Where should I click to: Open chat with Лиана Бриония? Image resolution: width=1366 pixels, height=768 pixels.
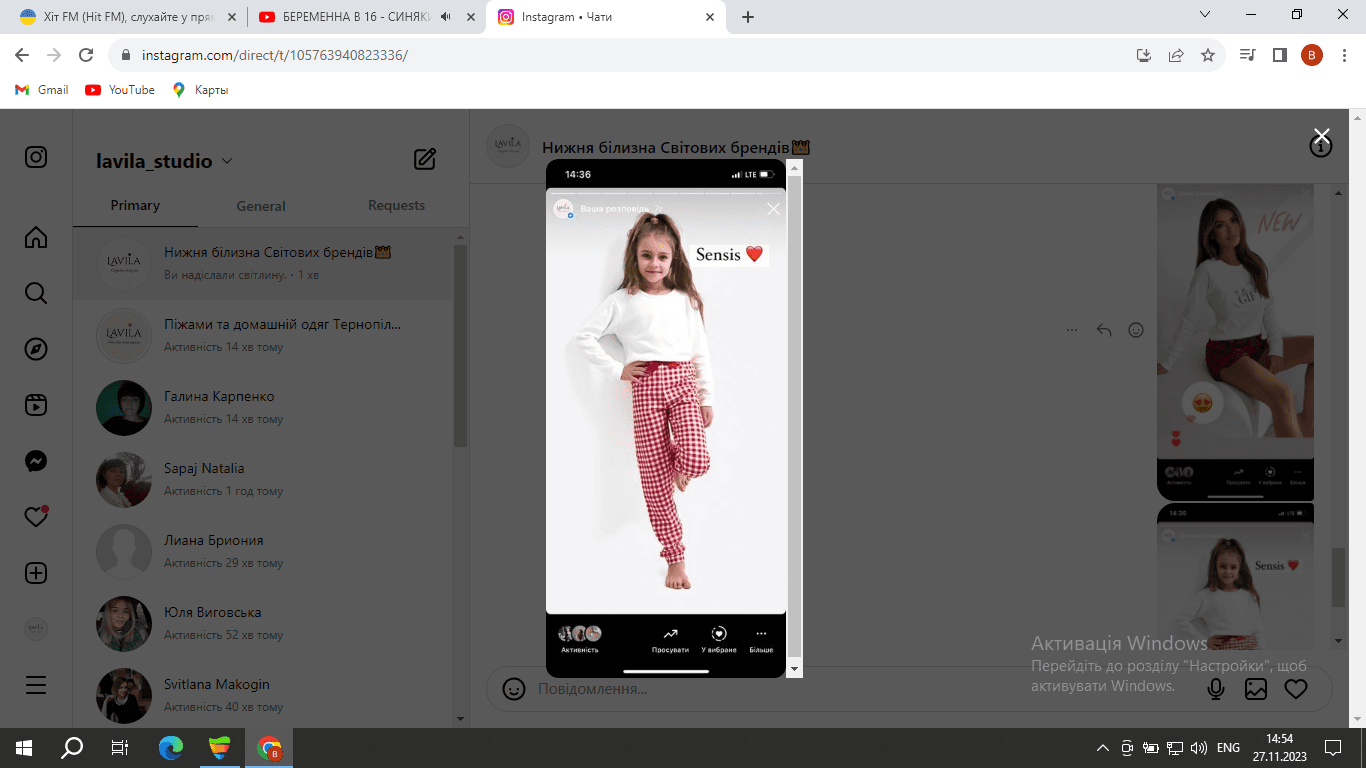coord(263,551)
